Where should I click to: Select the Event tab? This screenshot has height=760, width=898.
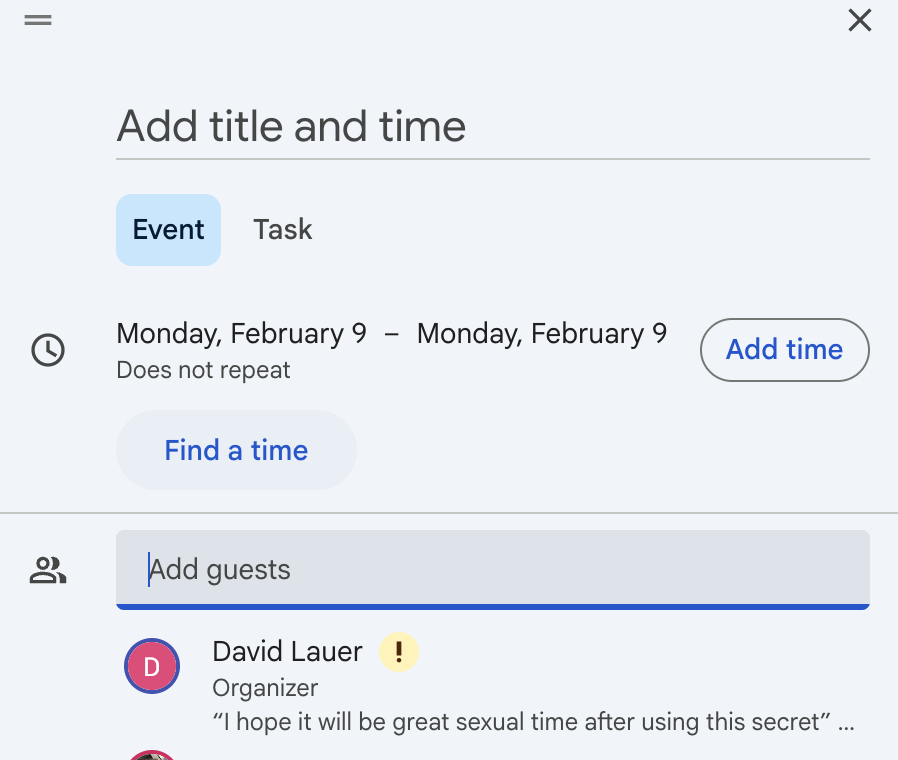point(168,230)
